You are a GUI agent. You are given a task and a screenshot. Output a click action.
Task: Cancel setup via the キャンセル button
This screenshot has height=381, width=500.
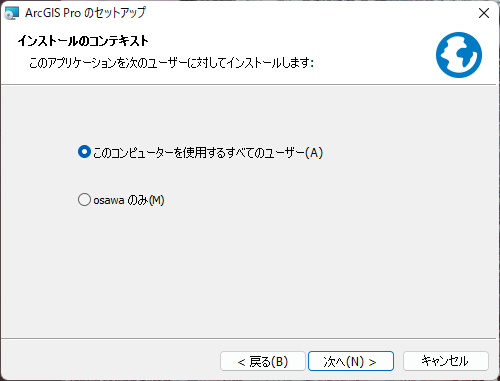(x=446, y=361)
